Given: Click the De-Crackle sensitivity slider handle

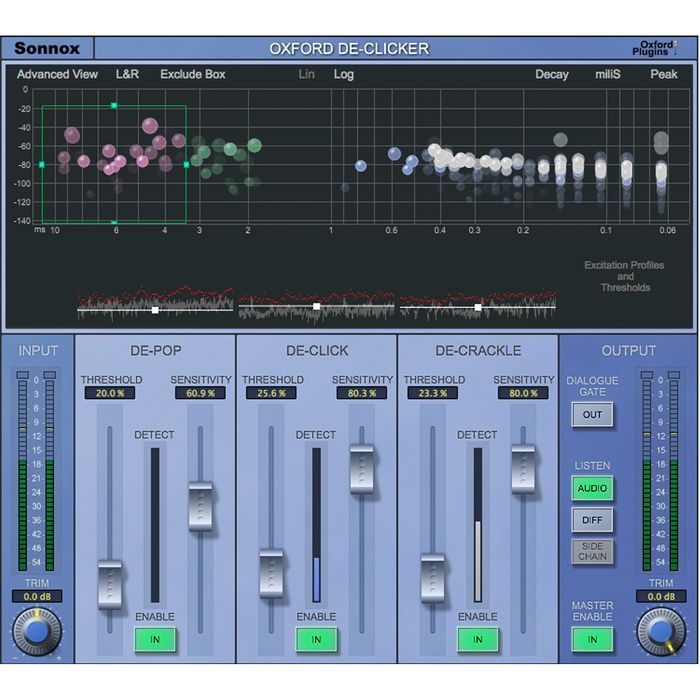Looking at the screenshot, I should 523,468.
